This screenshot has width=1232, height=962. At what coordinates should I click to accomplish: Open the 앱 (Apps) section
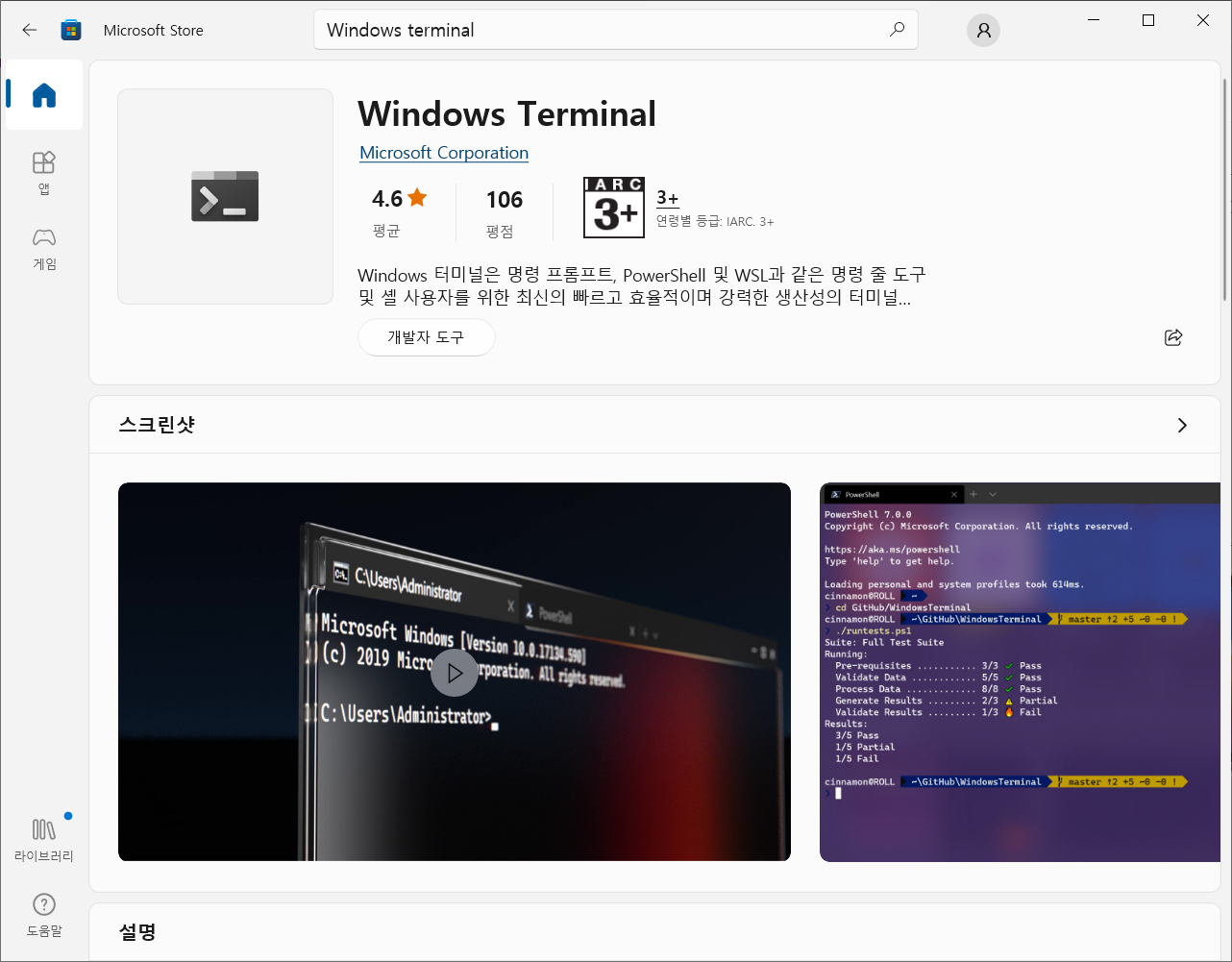pyautogui.click(x=44, y=173)
